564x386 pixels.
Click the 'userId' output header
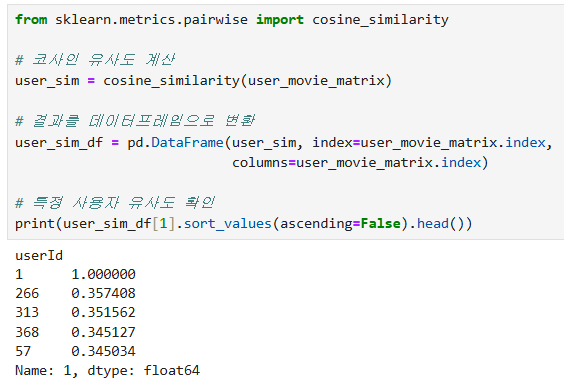39,256
